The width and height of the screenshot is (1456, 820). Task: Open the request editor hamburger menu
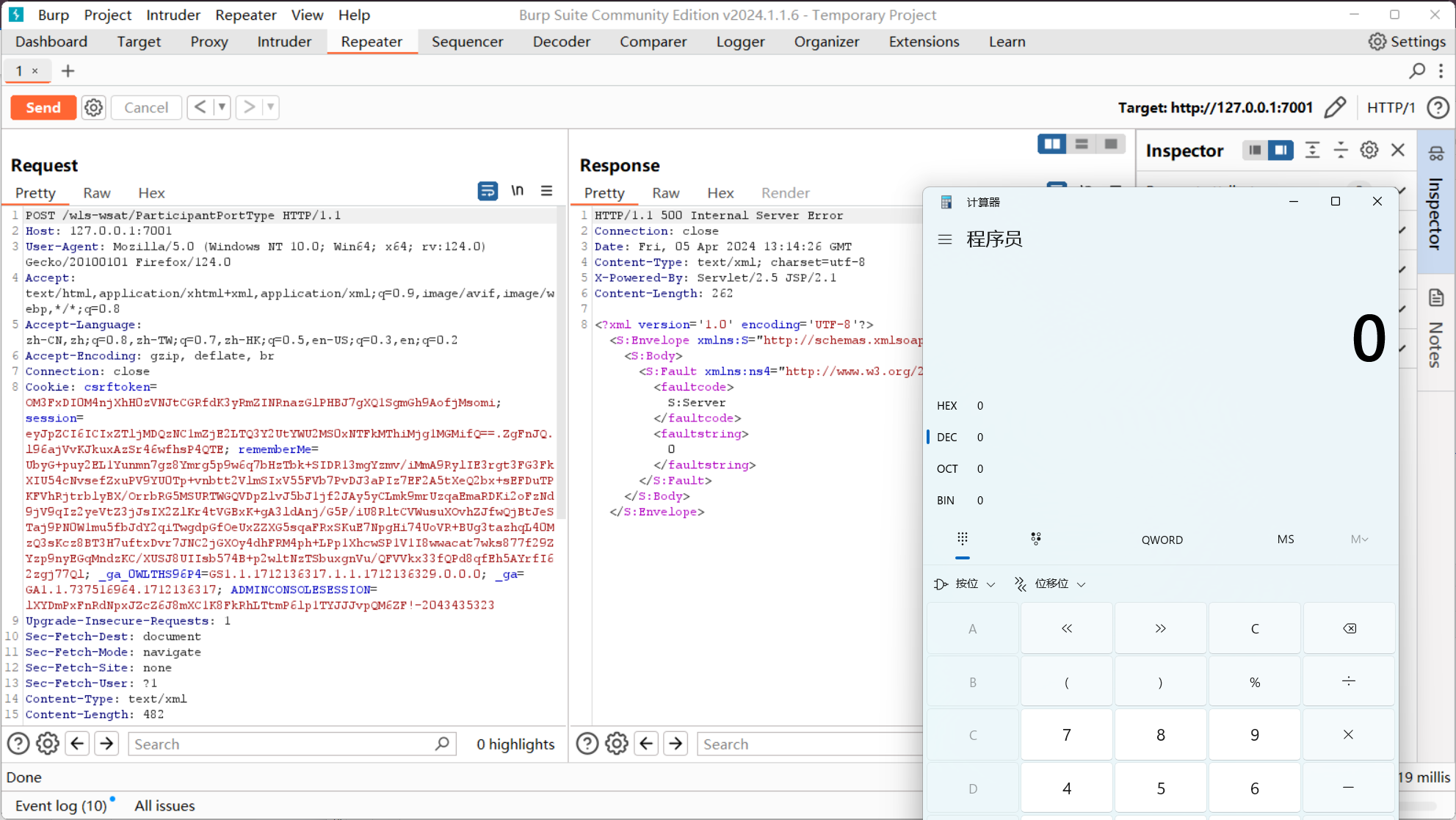546,191
